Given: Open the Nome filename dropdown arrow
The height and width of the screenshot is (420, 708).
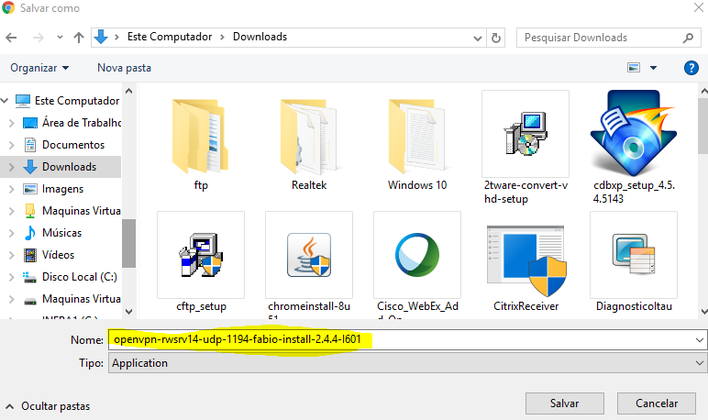Looking at the screenshot, I should click(x=699, y=340).
